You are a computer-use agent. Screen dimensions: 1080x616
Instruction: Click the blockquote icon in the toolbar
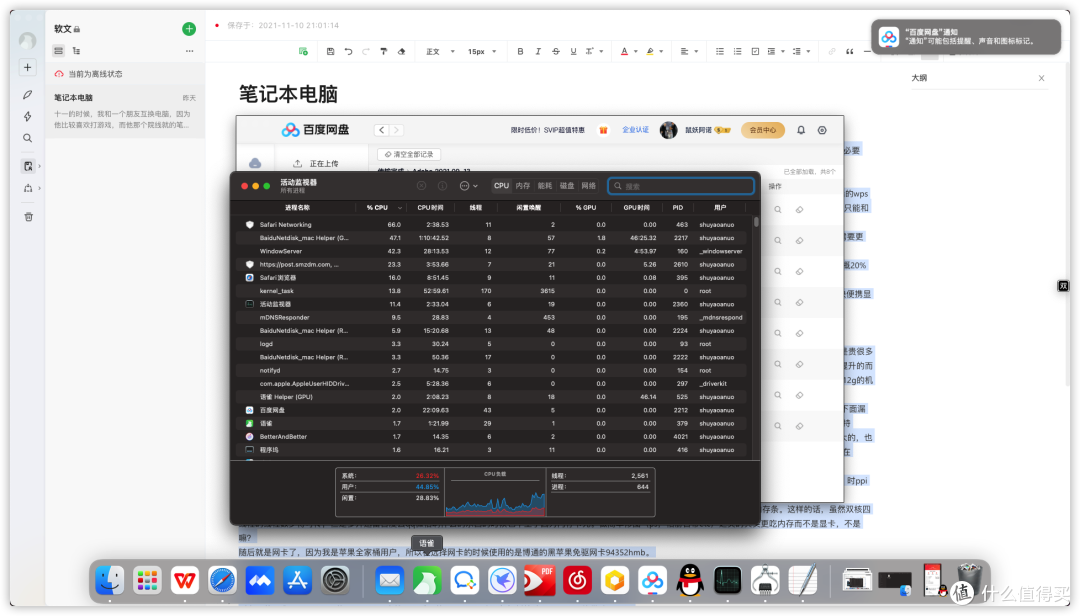click(850, 51)
